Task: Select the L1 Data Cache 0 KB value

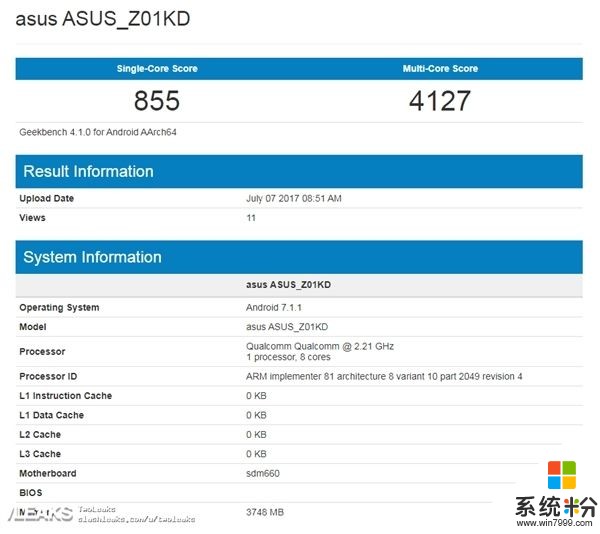Action: pos(256,415)
